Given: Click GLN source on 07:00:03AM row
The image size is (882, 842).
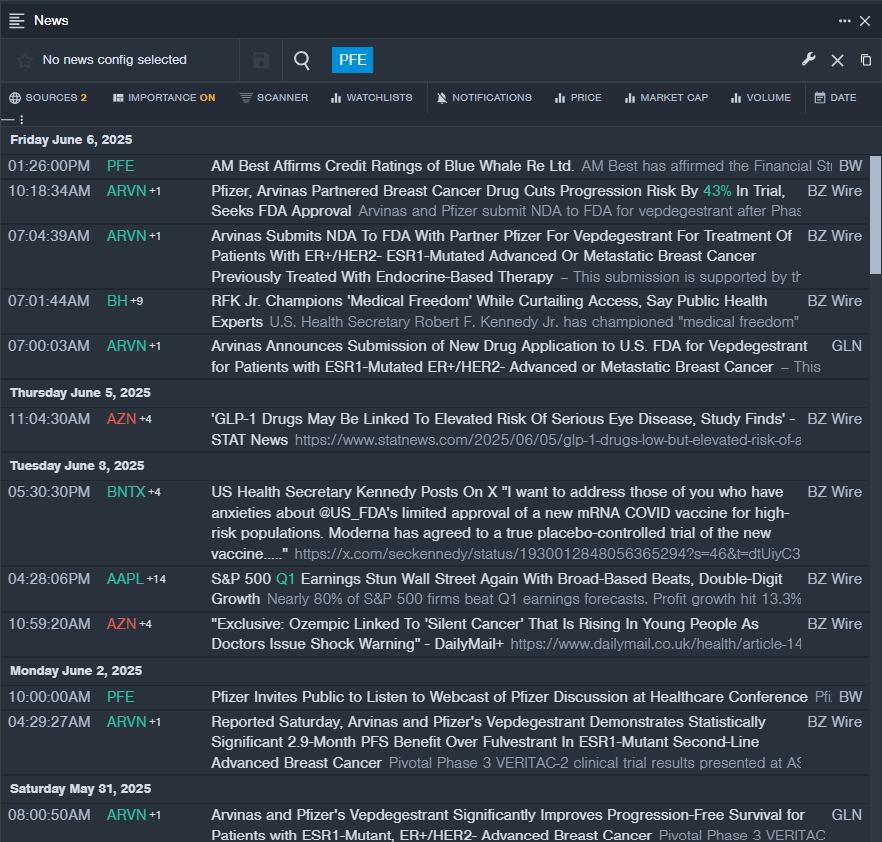Looking at the screenshot, I should [847, 346].
